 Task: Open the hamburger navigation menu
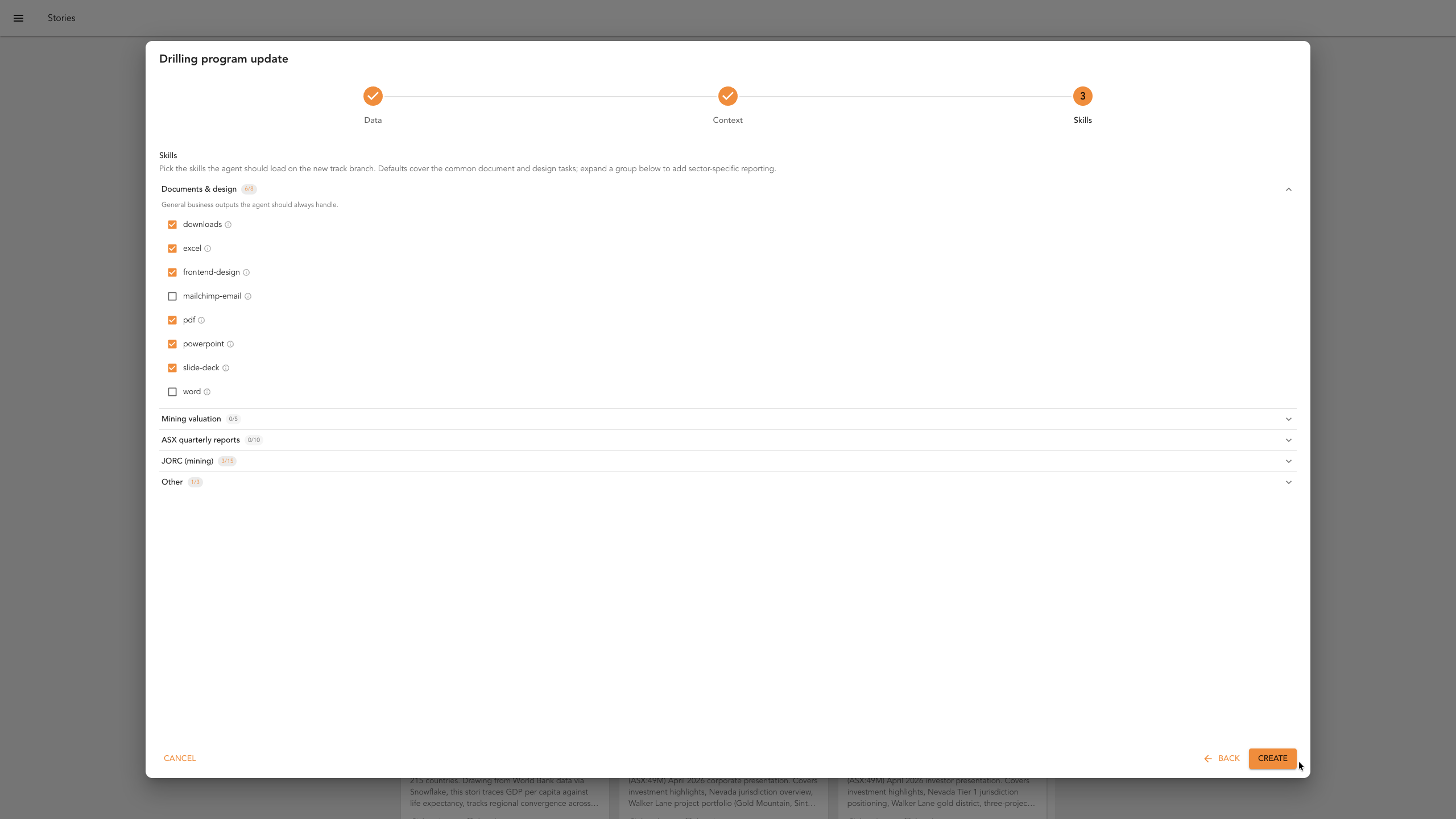coord(18,18)
